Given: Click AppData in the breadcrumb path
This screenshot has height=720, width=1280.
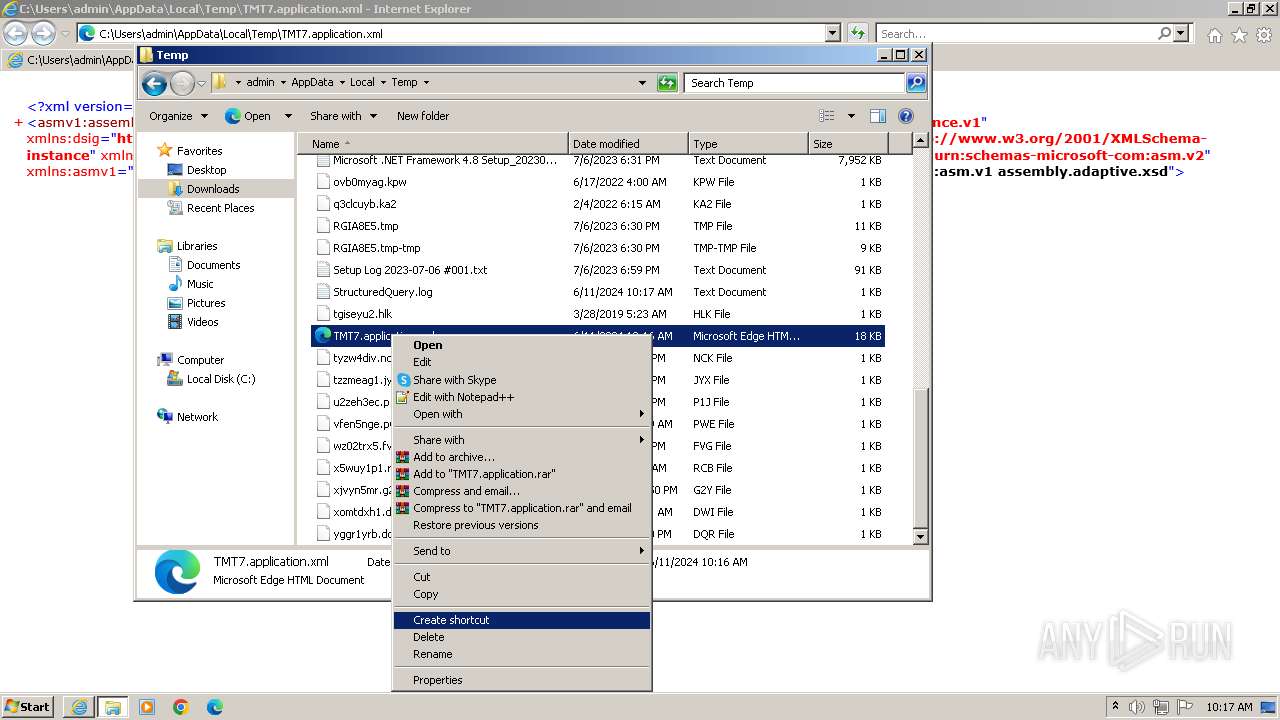Looking at the screenshot, I should (313, 83).
